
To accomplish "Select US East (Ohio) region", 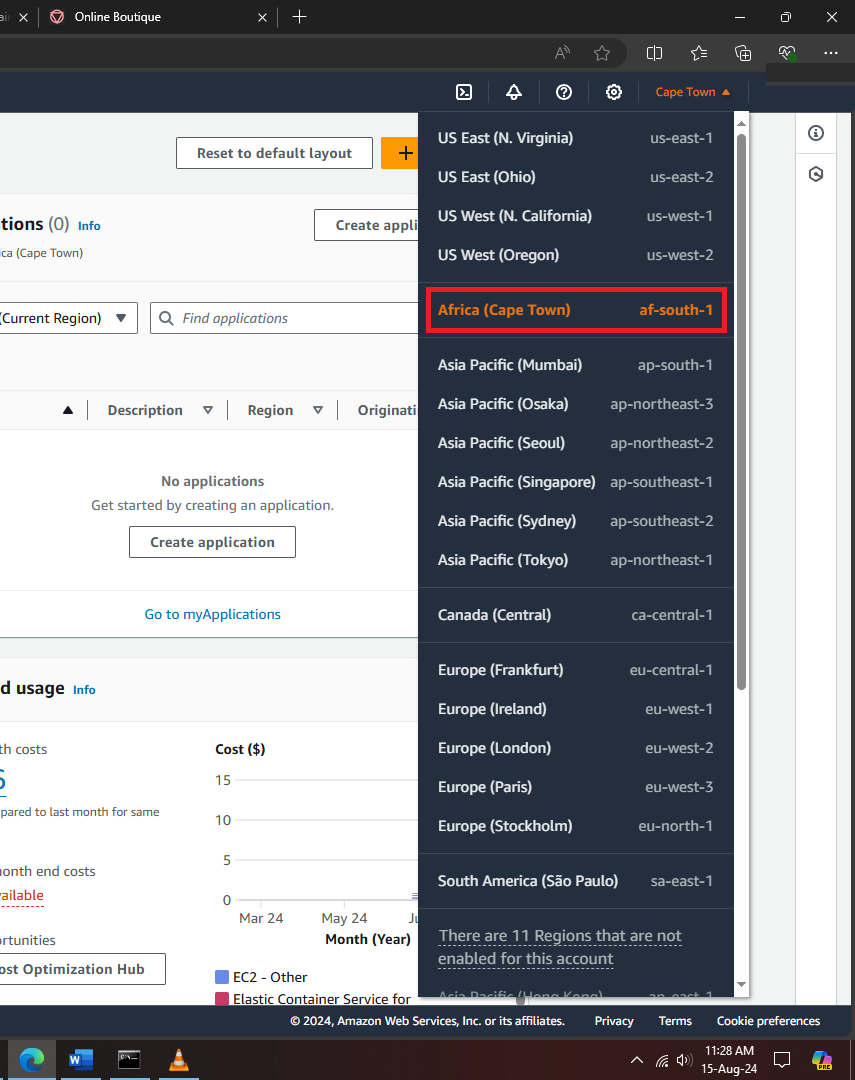I will click(575, 177).
